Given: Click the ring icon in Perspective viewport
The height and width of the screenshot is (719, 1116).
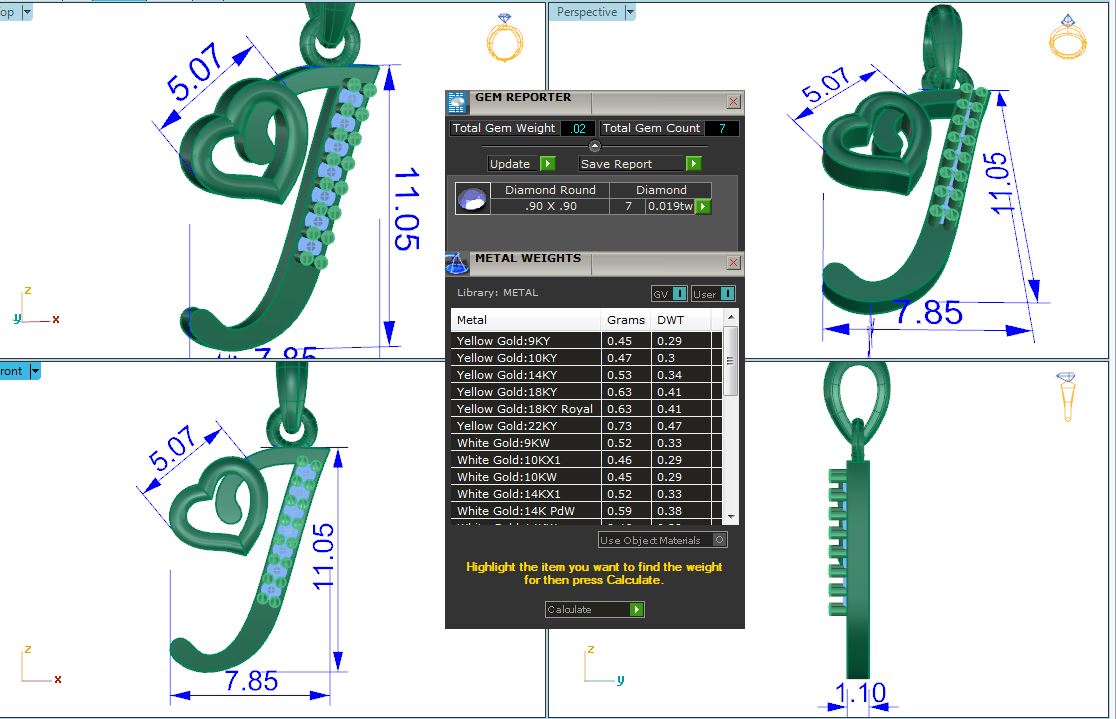Looking at the screenshot, I should pos(1067,37).
